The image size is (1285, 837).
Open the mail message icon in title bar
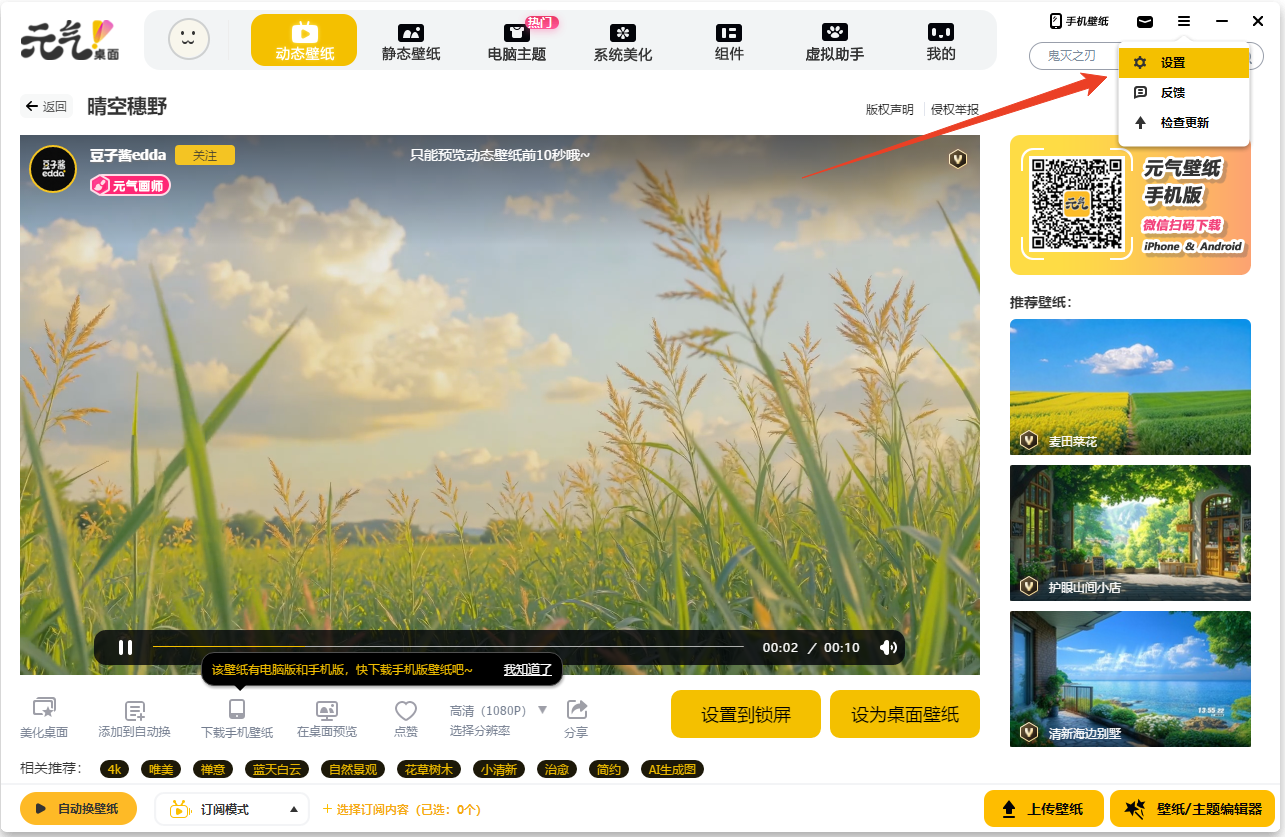(x=1145, y=22)
